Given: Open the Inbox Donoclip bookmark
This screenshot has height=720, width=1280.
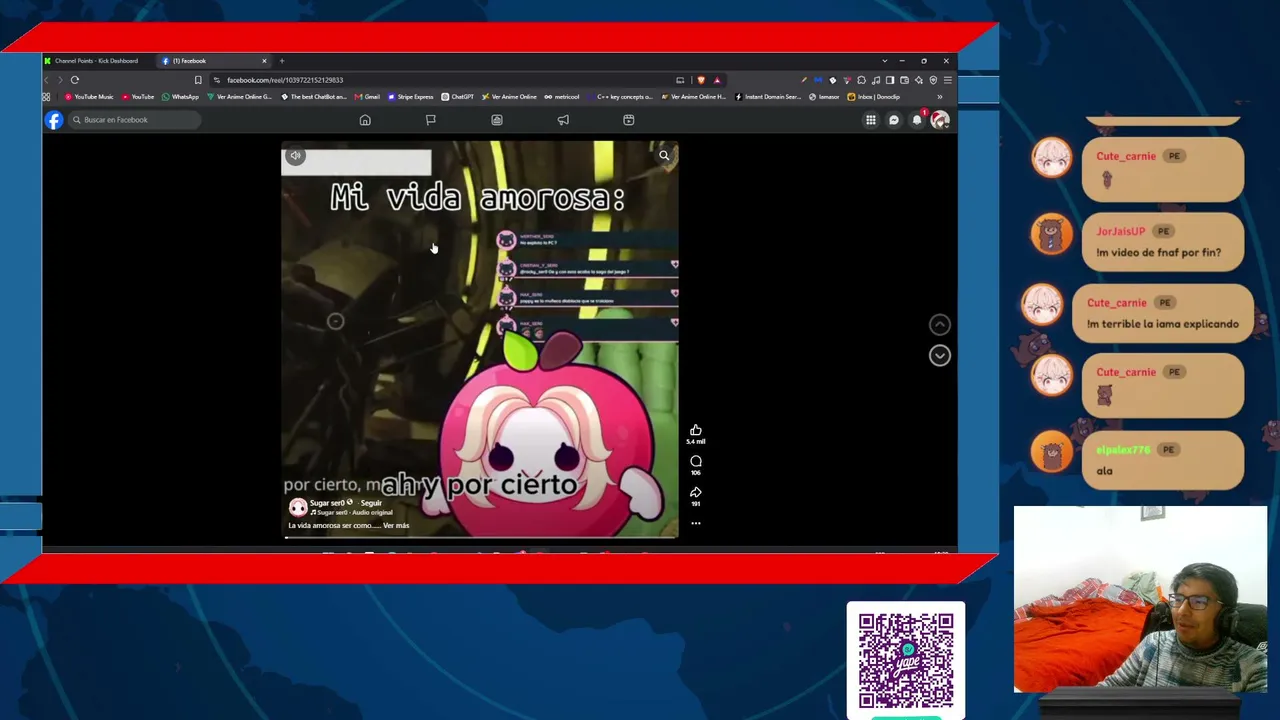Looking at the screenshot, I should 874,97.
